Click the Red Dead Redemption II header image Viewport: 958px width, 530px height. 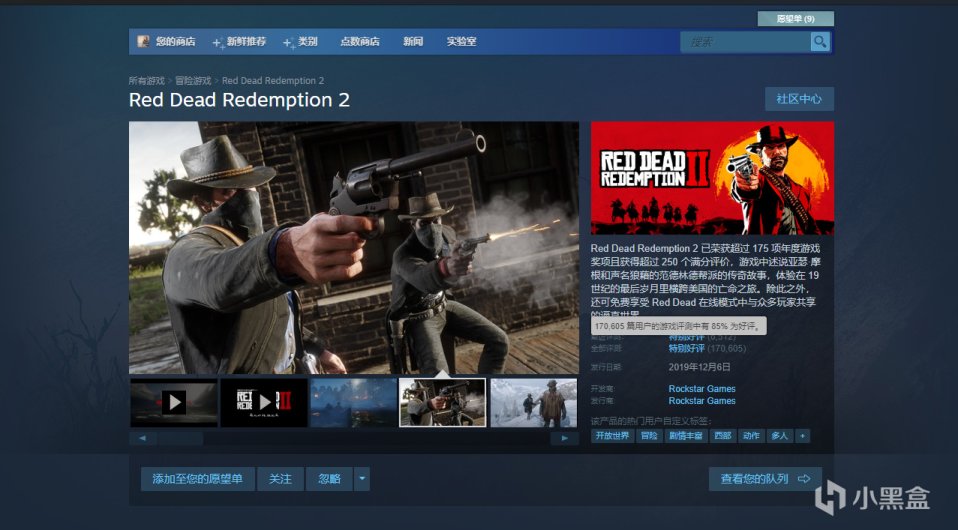[712, 178]
